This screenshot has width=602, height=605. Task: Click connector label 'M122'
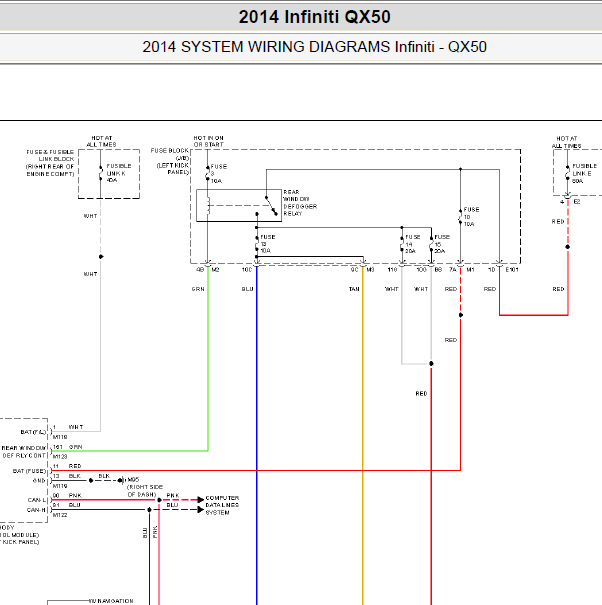(x=60, y=515)
